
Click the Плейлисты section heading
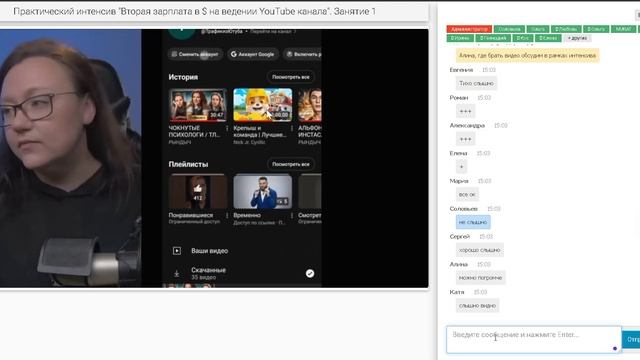189,164
